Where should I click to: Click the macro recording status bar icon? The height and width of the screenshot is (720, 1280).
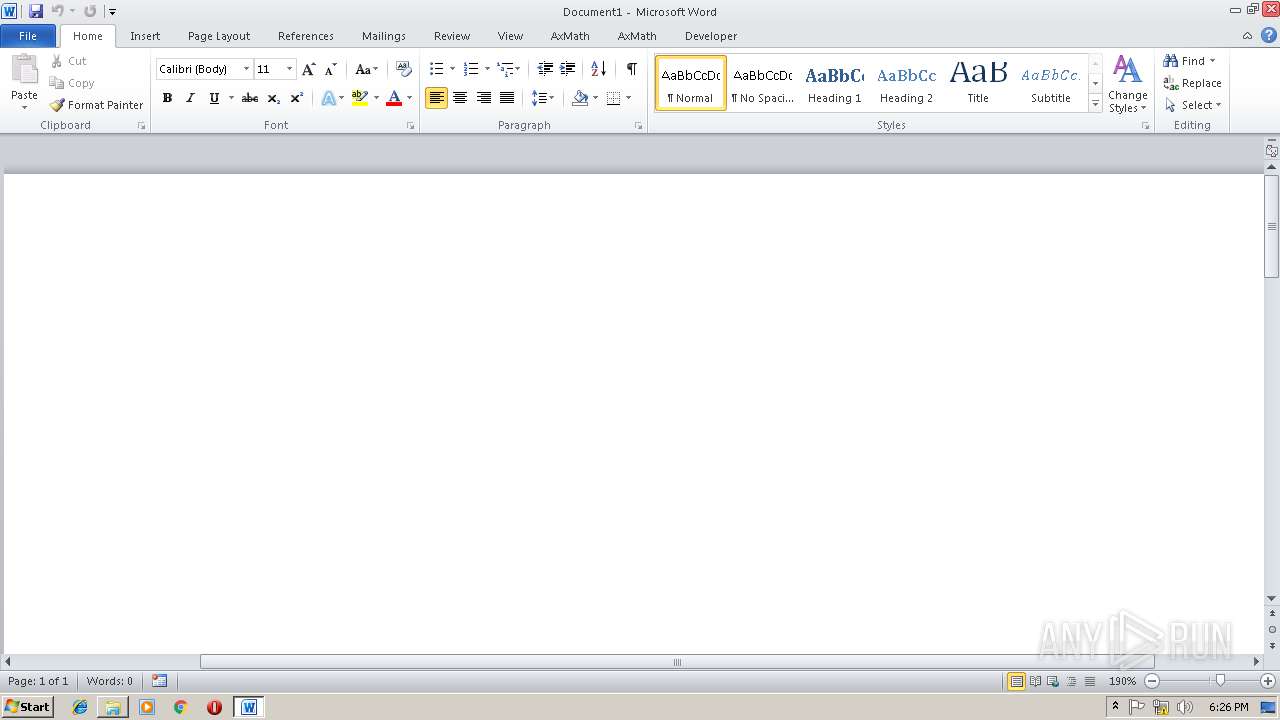pos(159,681)
